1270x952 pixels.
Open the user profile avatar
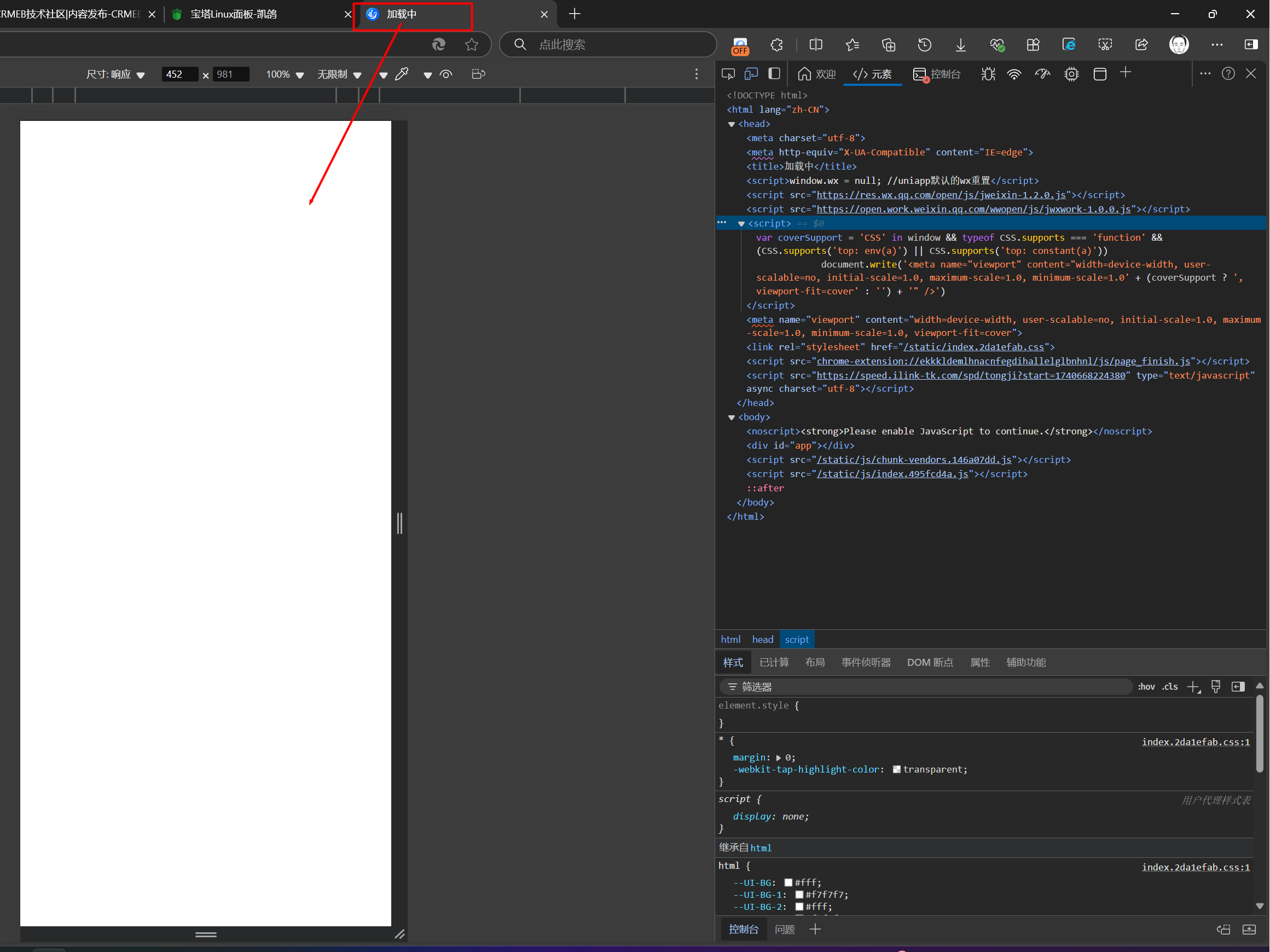pos(1179,45)
